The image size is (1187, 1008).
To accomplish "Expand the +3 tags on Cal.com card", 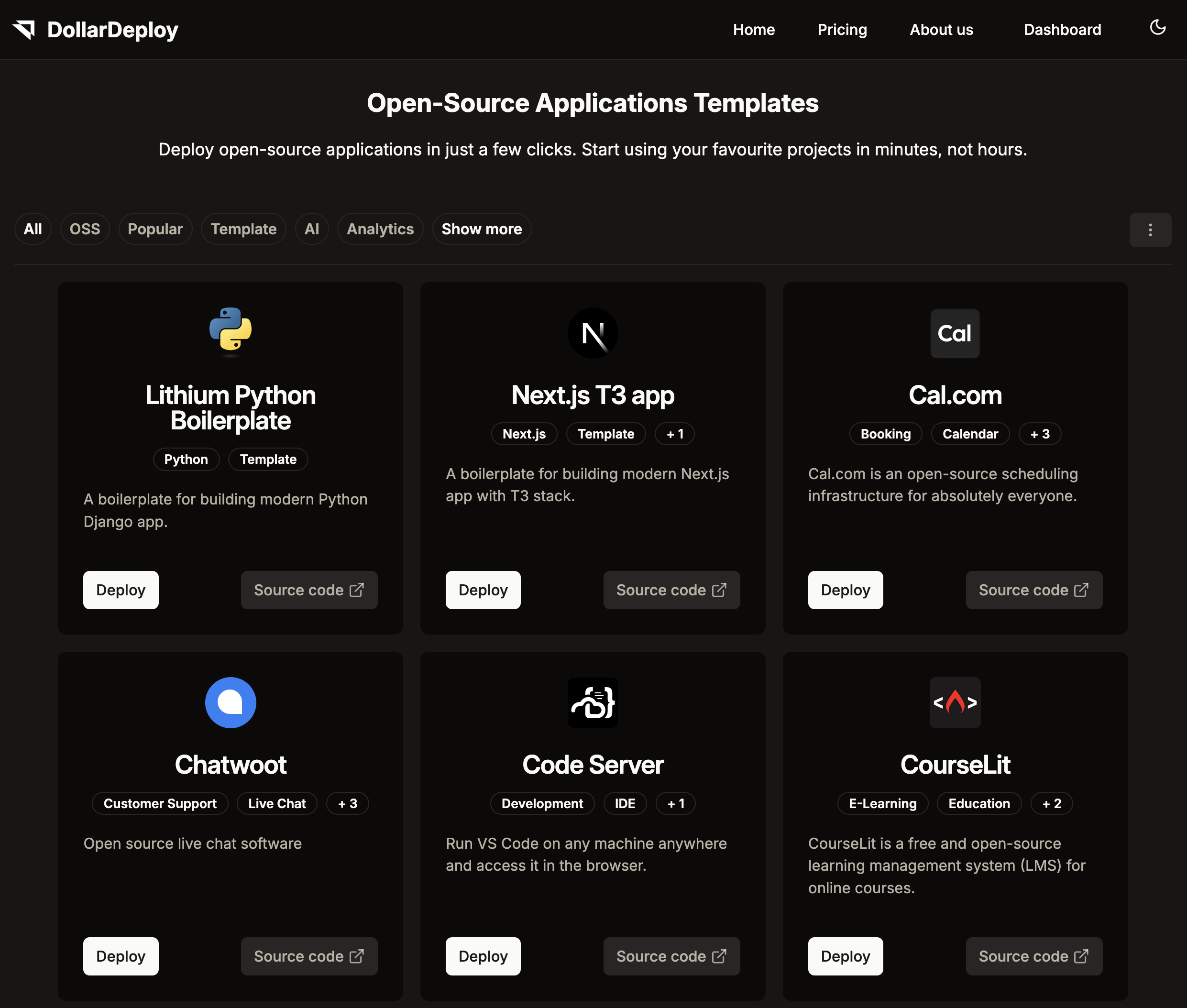I will coord(1040,434).
